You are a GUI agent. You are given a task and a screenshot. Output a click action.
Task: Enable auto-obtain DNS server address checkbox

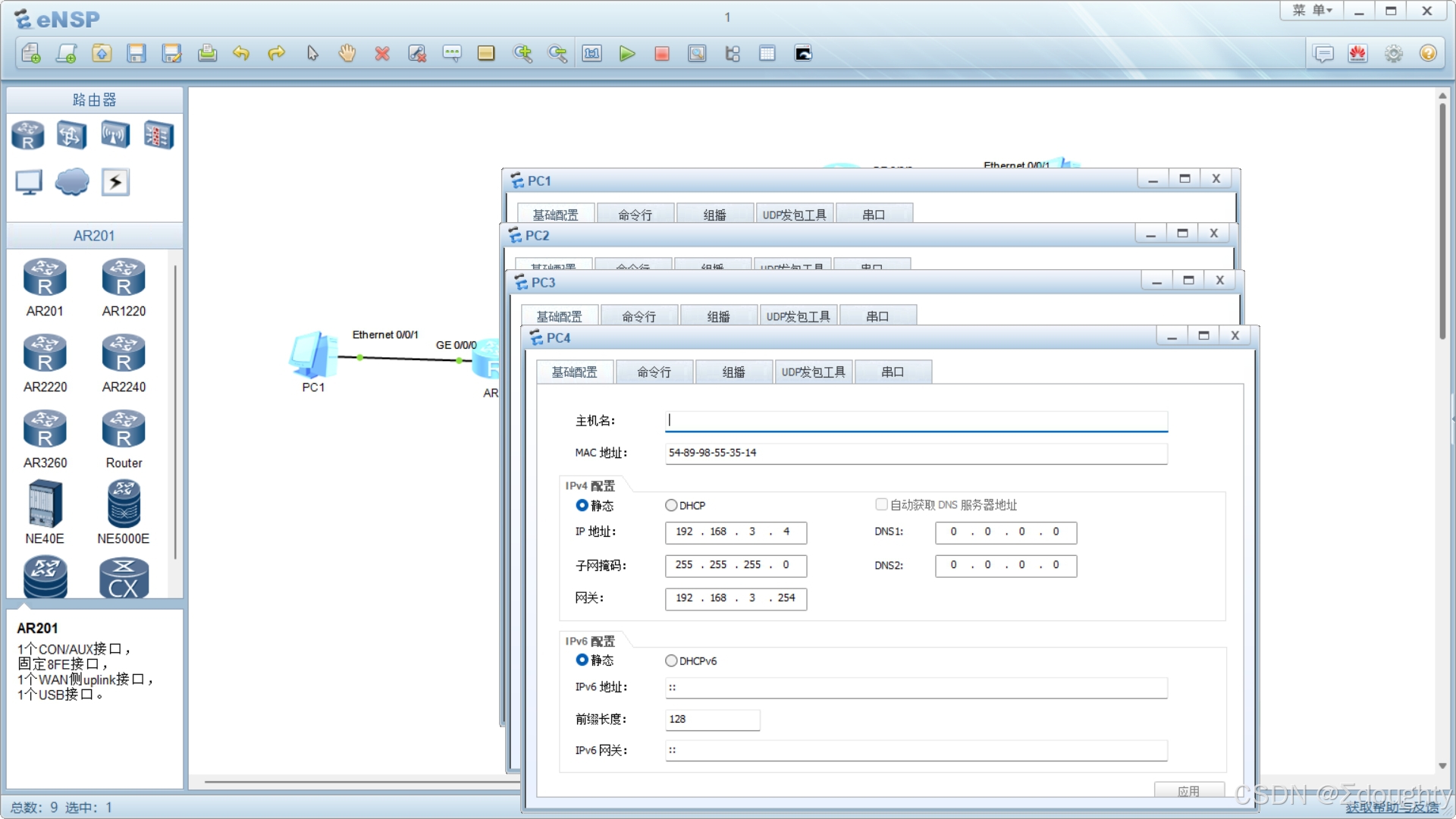[881, 504]
